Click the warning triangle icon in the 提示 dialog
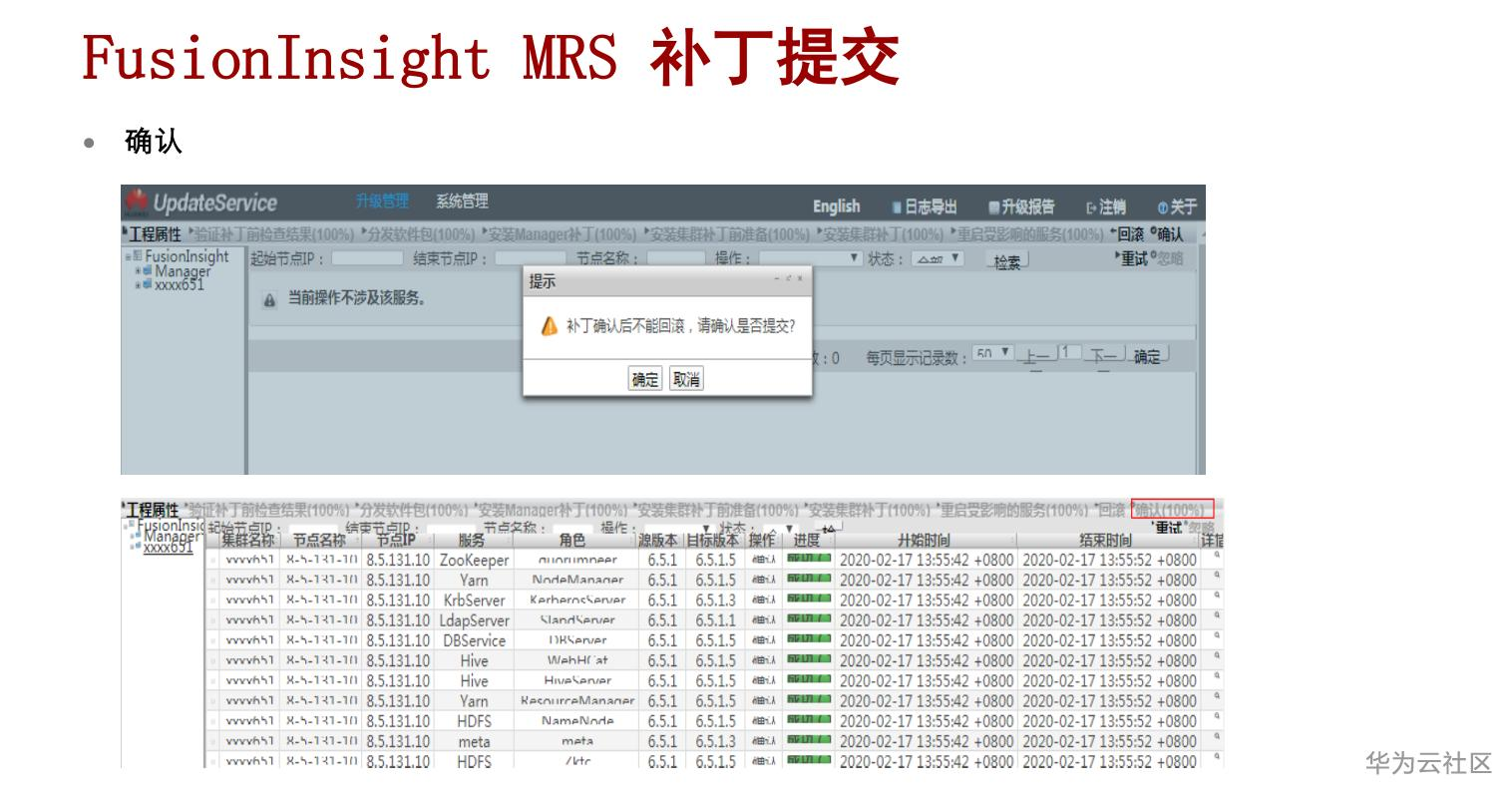Image resolution: width=1512 pixels, height=803 pixels. [x=549, y=326]
